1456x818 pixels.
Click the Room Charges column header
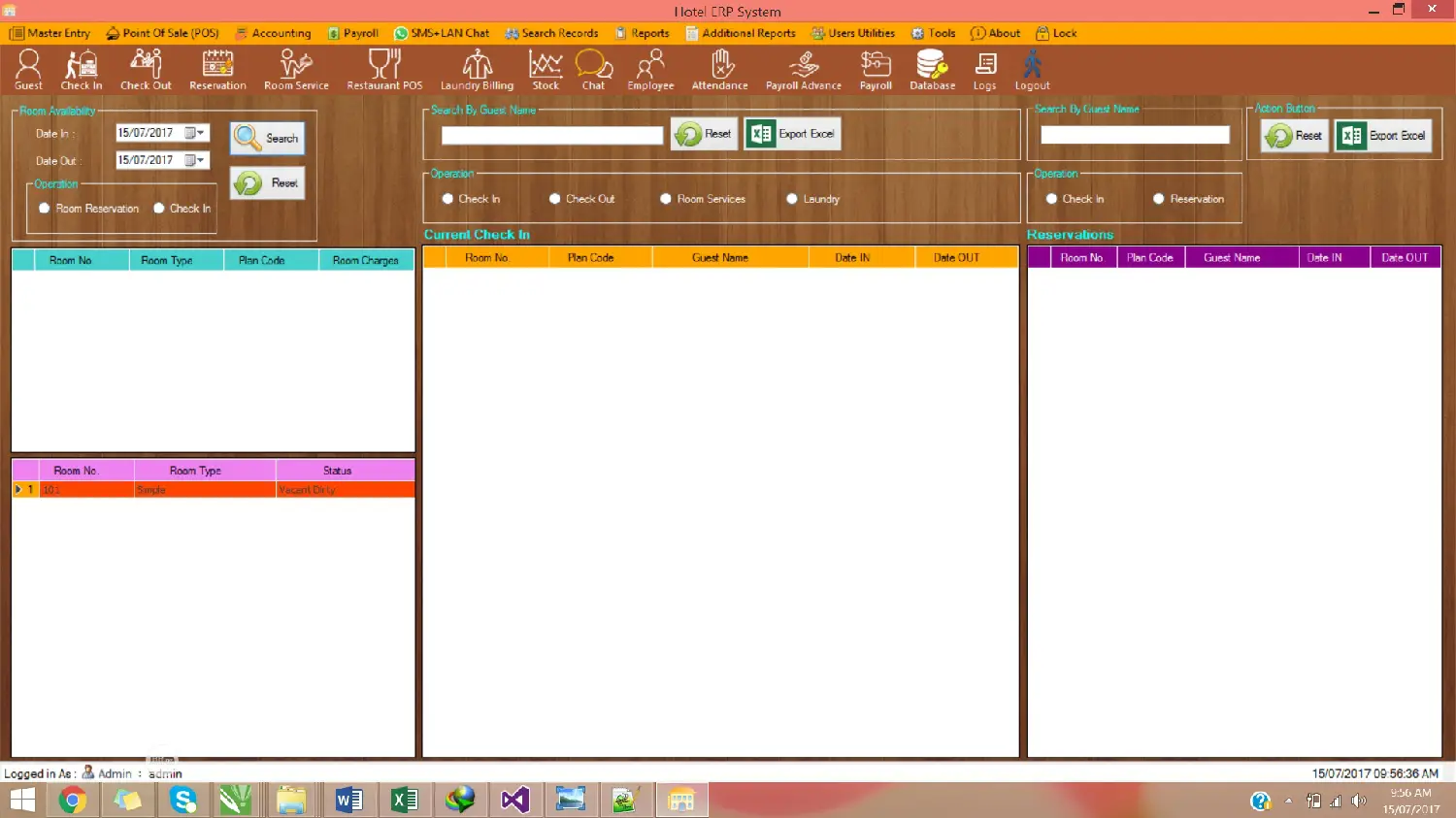click(x=366, y=260)
